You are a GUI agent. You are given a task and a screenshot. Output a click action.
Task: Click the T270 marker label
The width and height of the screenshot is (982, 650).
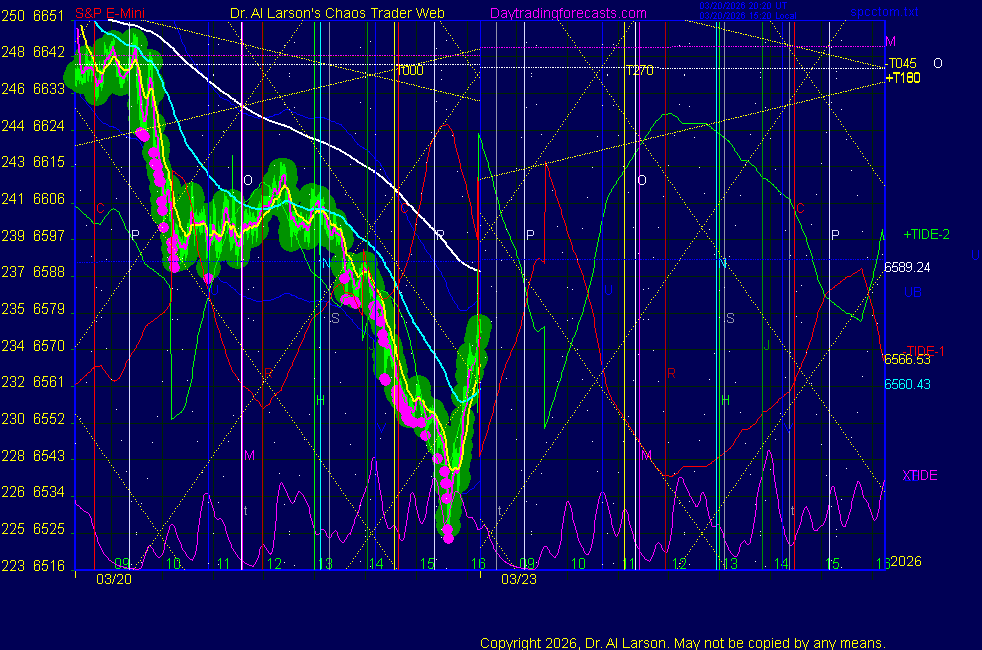pos(638,71)
